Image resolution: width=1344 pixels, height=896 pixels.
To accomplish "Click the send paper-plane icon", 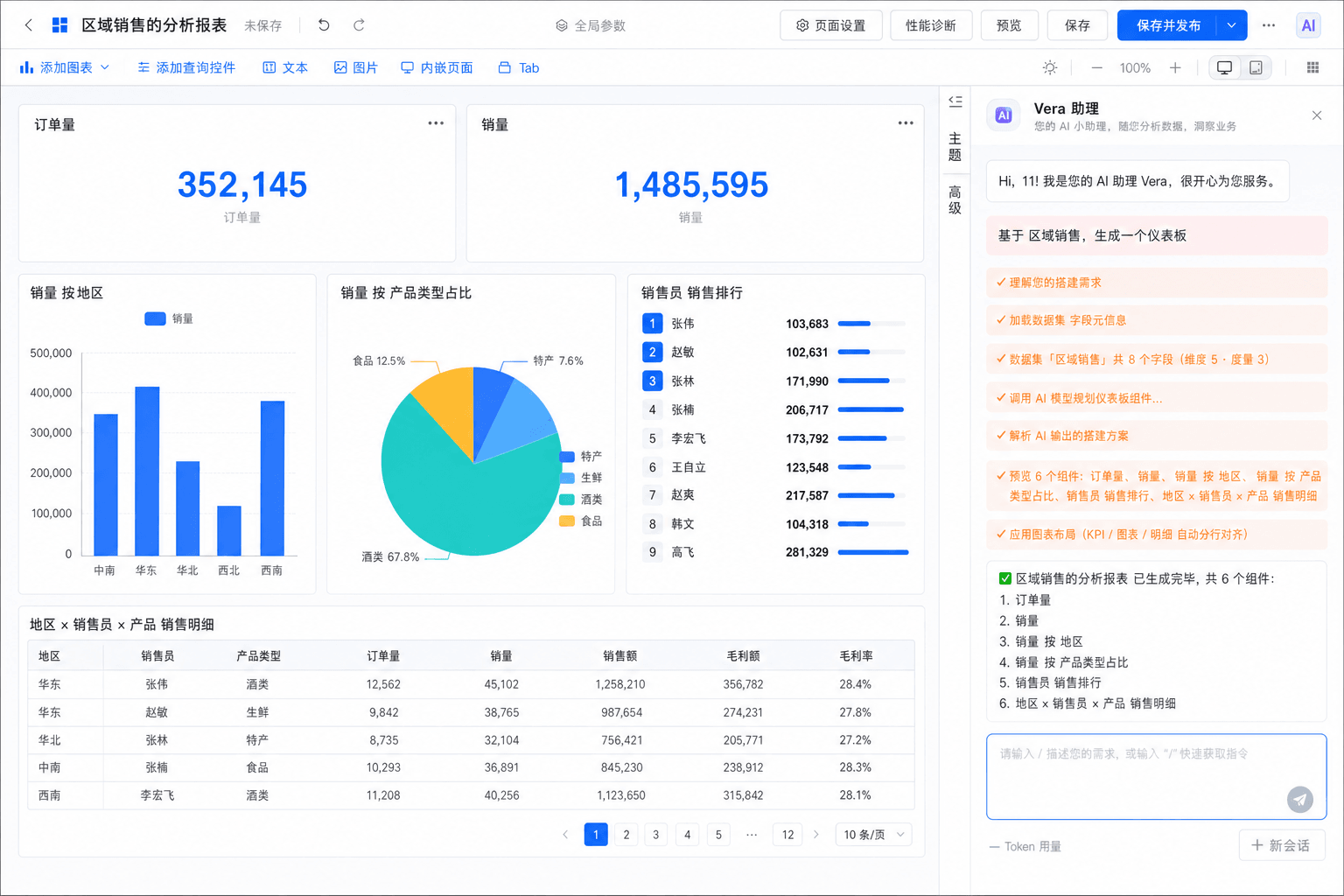I will [1300, 799].
